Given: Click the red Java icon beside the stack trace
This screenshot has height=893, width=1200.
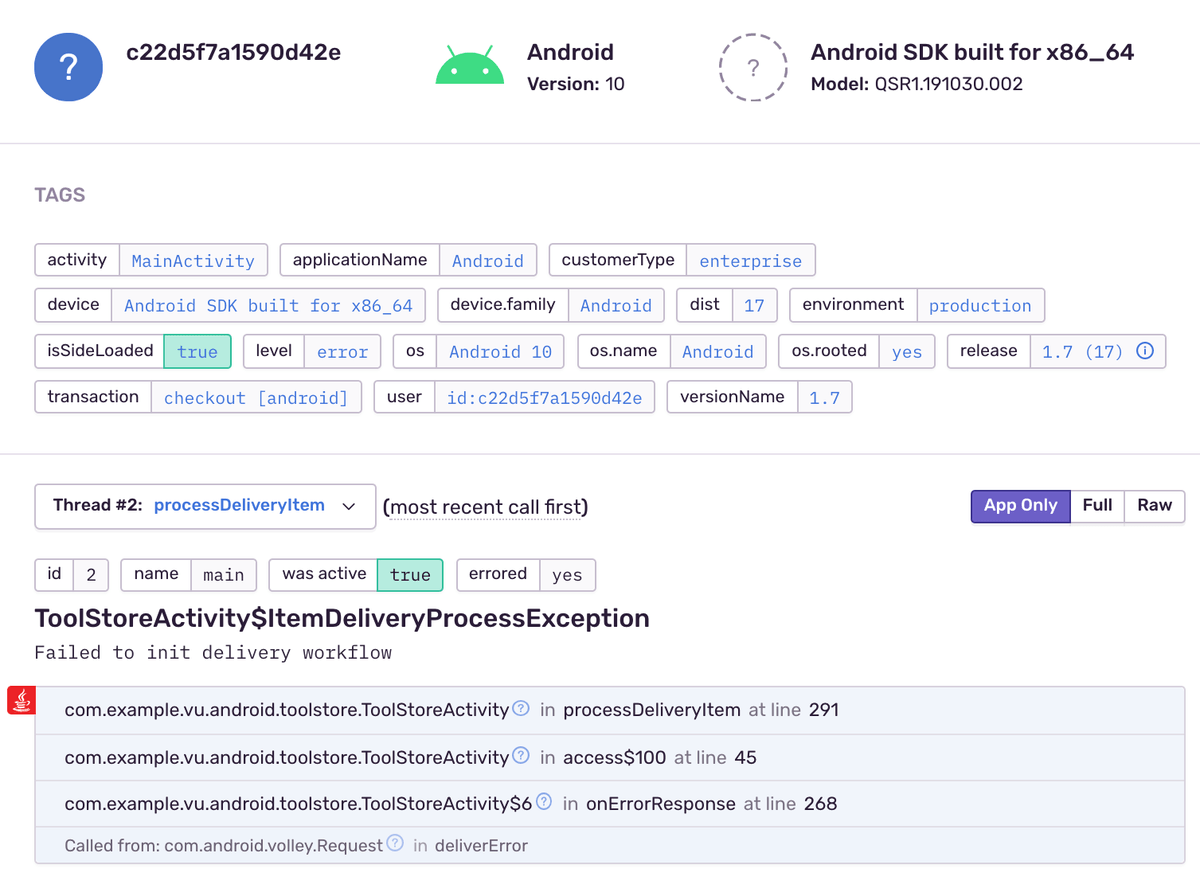Looking at the screenshot, I should pyautogui.click(x=21, y=700).
